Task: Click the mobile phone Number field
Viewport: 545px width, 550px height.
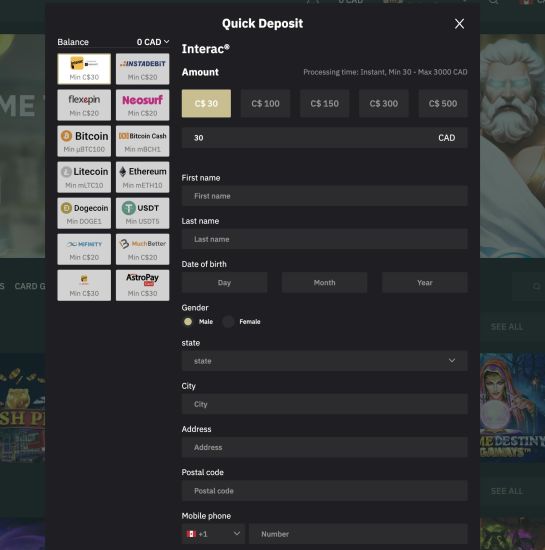Action: (358, 534)
